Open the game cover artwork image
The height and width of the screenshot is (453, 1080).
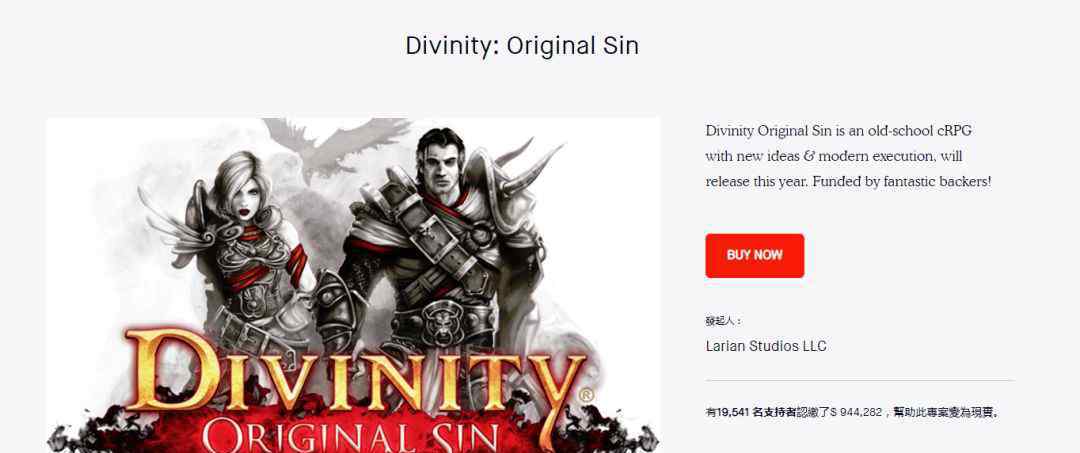[353, 285]
